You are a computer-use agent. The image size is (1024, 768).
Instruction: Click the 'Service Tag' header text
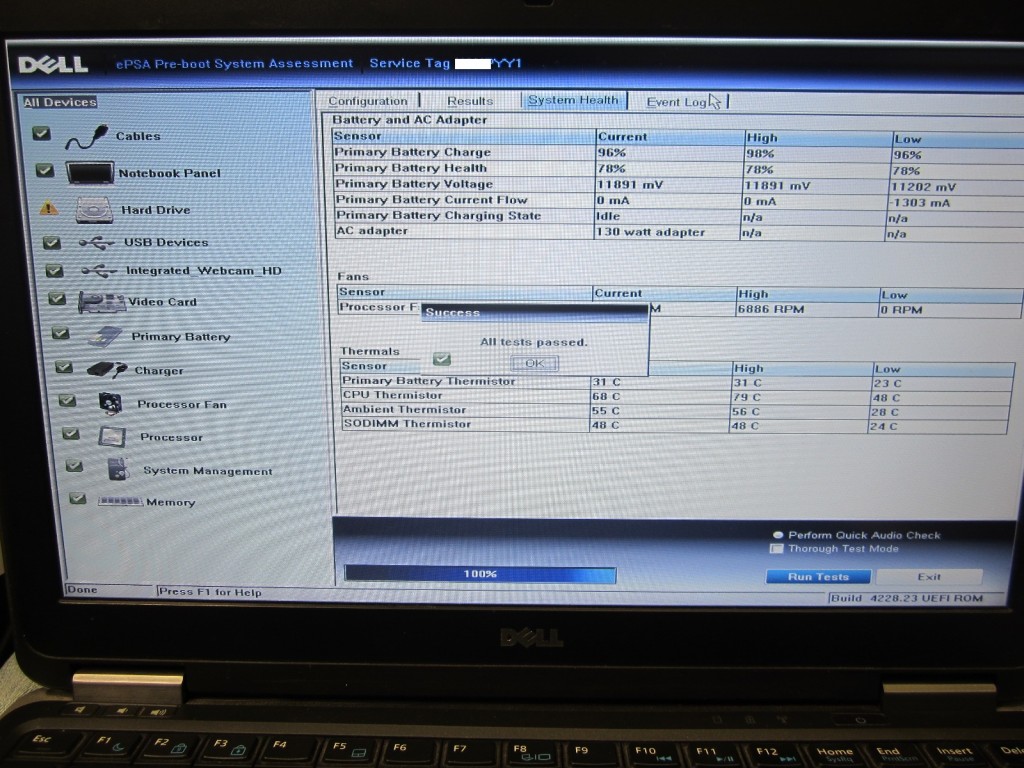coord(409,63)
